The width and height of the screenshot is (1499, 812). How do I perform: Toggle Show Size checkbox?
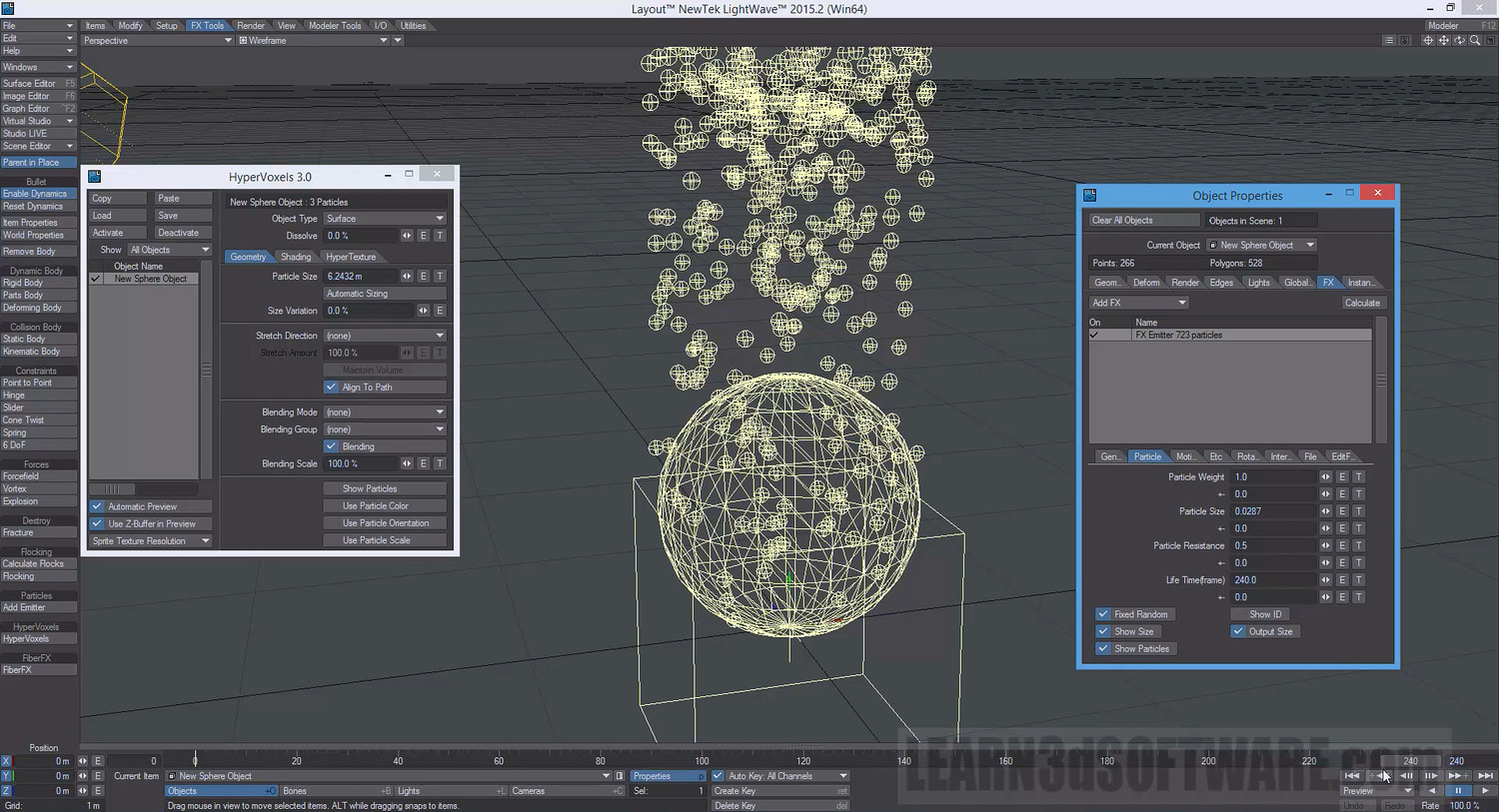[x=1103, y=631]
